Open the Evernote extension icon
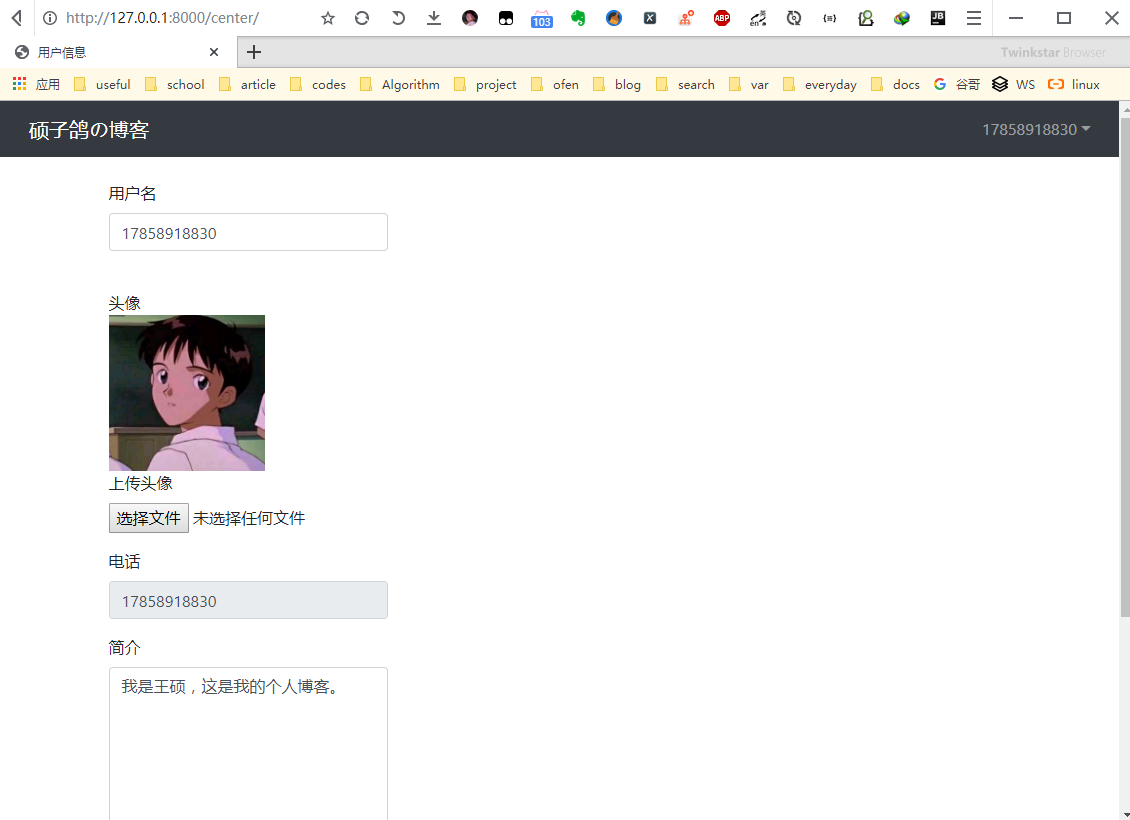The height and width of the screenshot is (820, 1130). pos(578,18)
